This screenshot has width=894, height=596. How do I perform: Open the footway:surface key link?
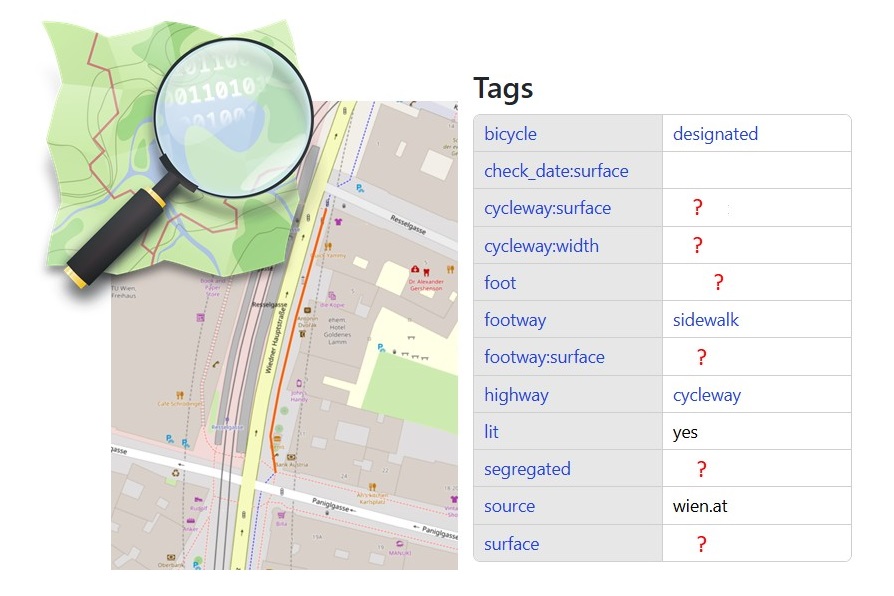(544, 357)
